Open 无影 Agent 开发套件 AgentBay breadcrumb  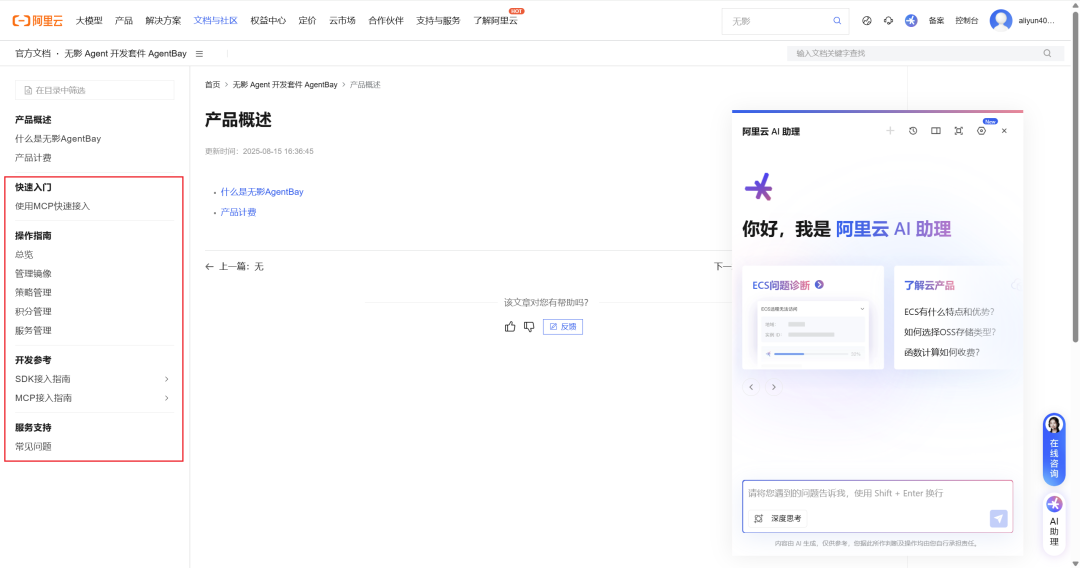284,85
